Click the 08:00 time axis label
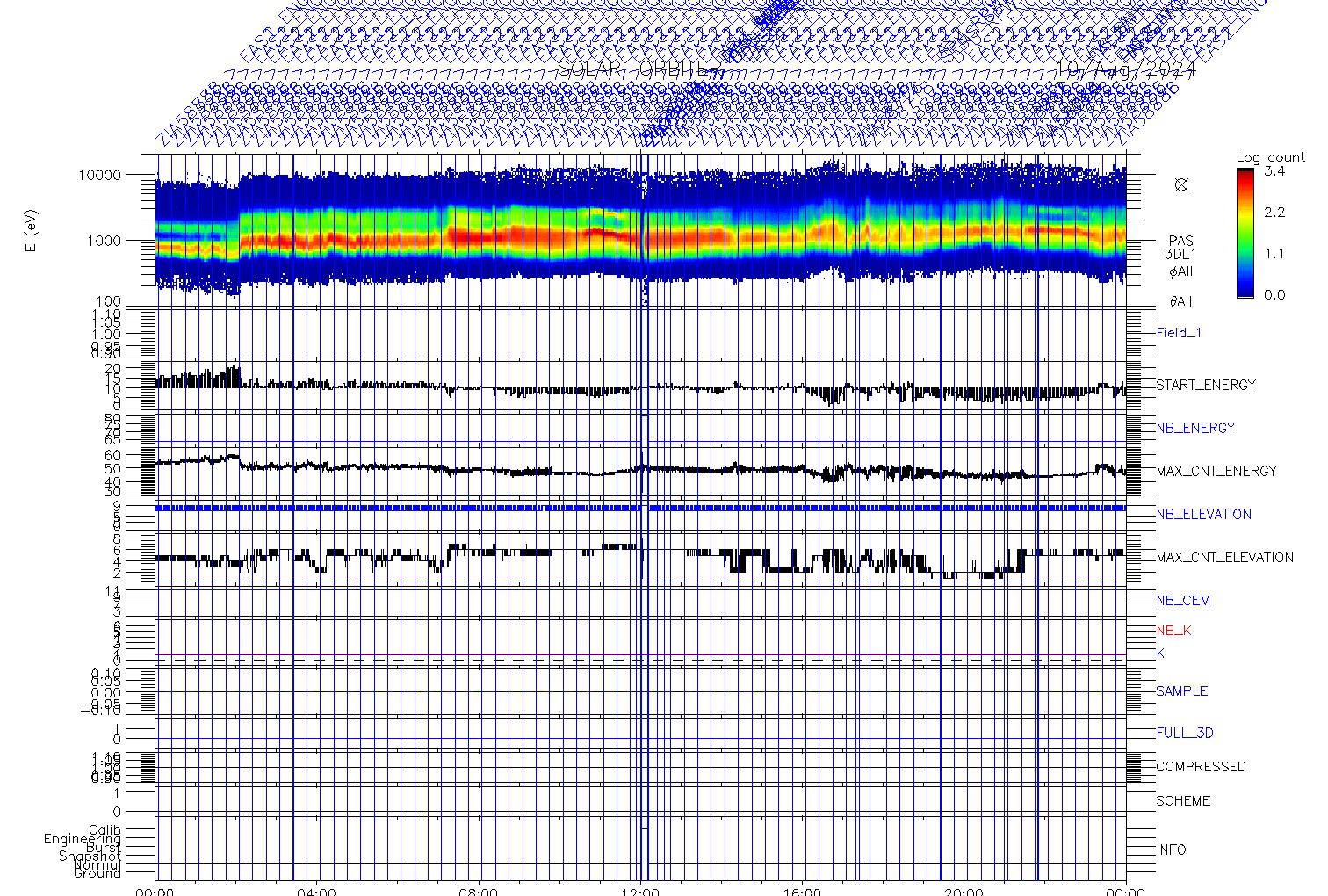This screenshot has width=1328, height=896. click(x=479, y=891)
